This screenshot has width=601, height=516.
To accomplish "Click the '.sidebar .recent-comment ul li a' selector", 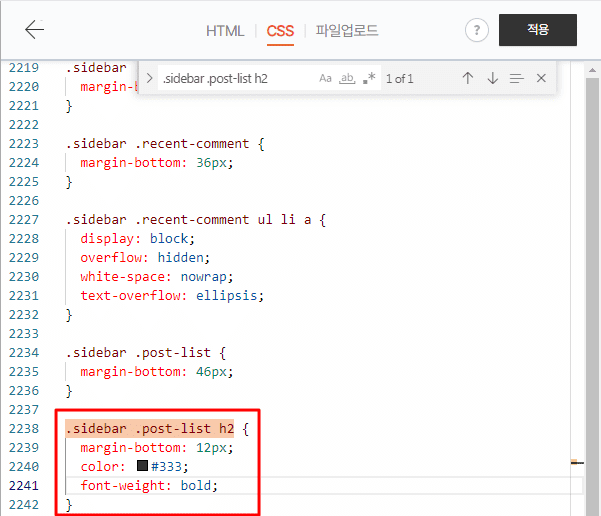I will tap(188, 220).
